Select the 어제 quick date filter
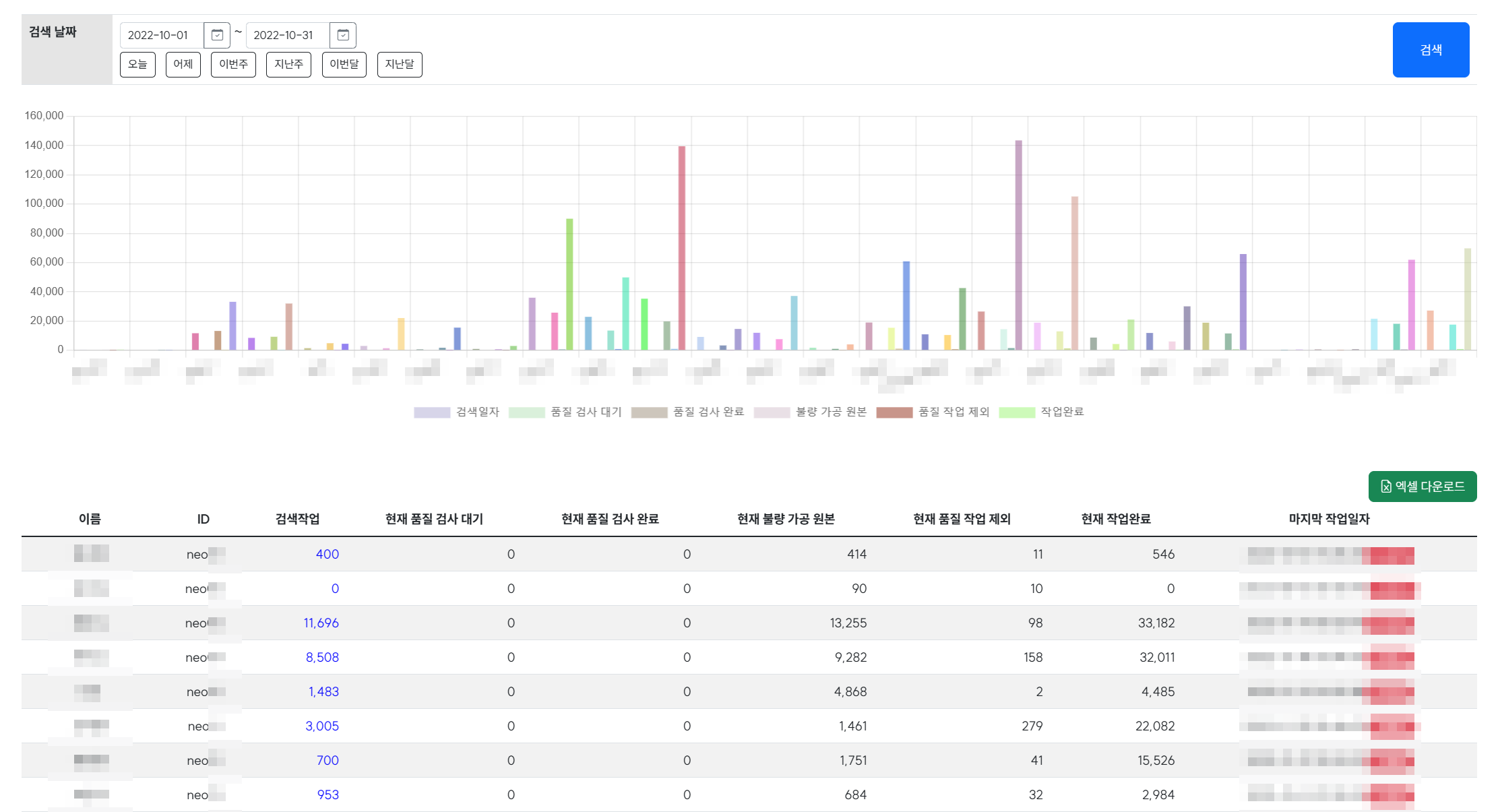The height and width of the screenshot is (812, 1498). (183, 64)
